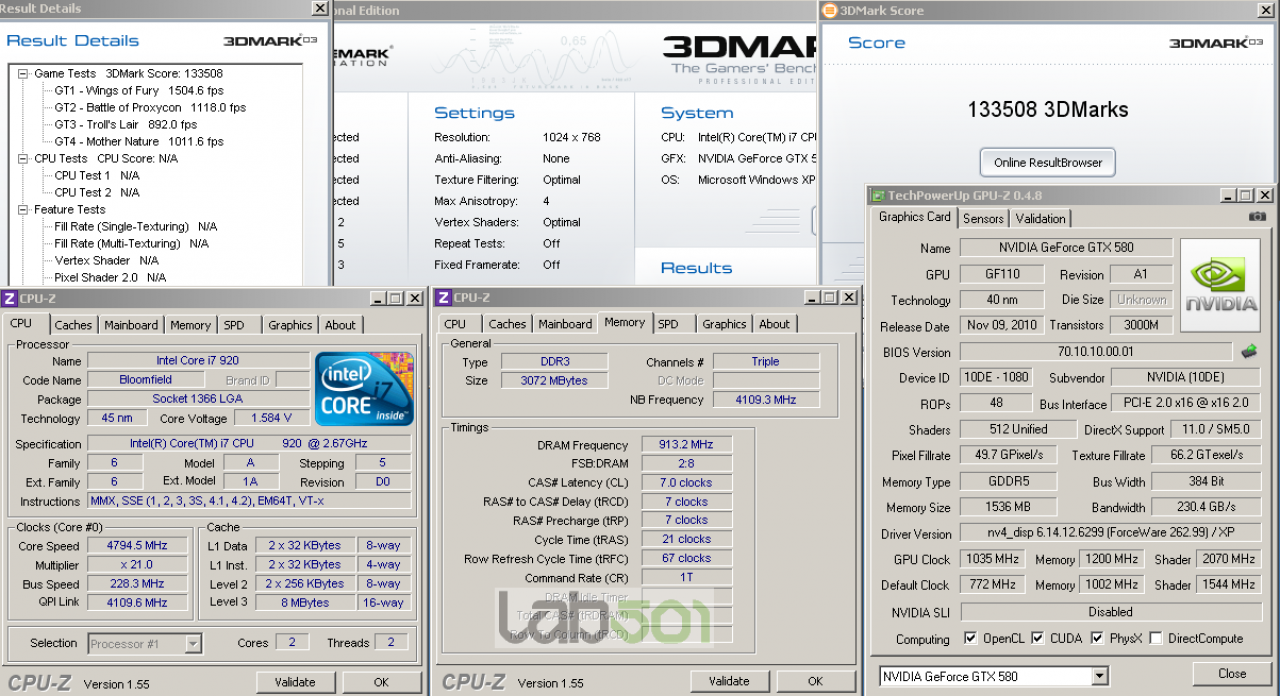Click the GPU Name field NVIDIA GeForce GTX 580
The image size is (1280, 696).
point(1065,247)
